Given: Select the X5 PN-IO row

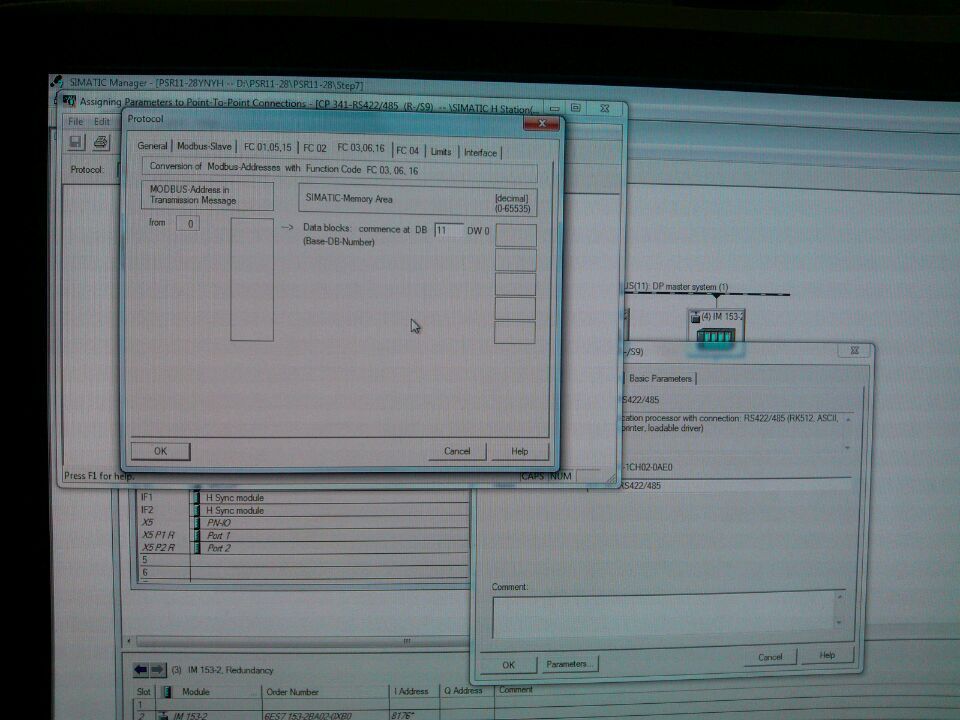Looking at the screenshot, I should (x=302, y=523).
